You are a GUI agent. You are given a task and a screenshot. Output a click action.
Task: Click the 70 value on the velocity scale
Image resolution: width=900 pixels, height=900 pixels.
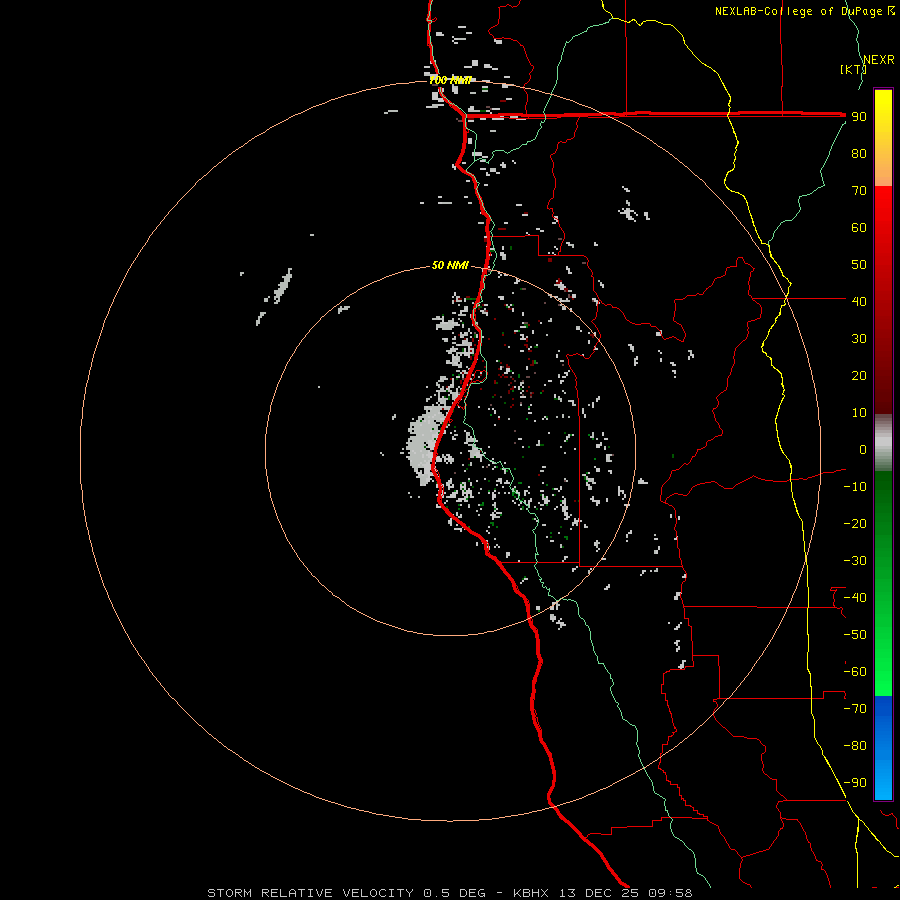point(859,191)
